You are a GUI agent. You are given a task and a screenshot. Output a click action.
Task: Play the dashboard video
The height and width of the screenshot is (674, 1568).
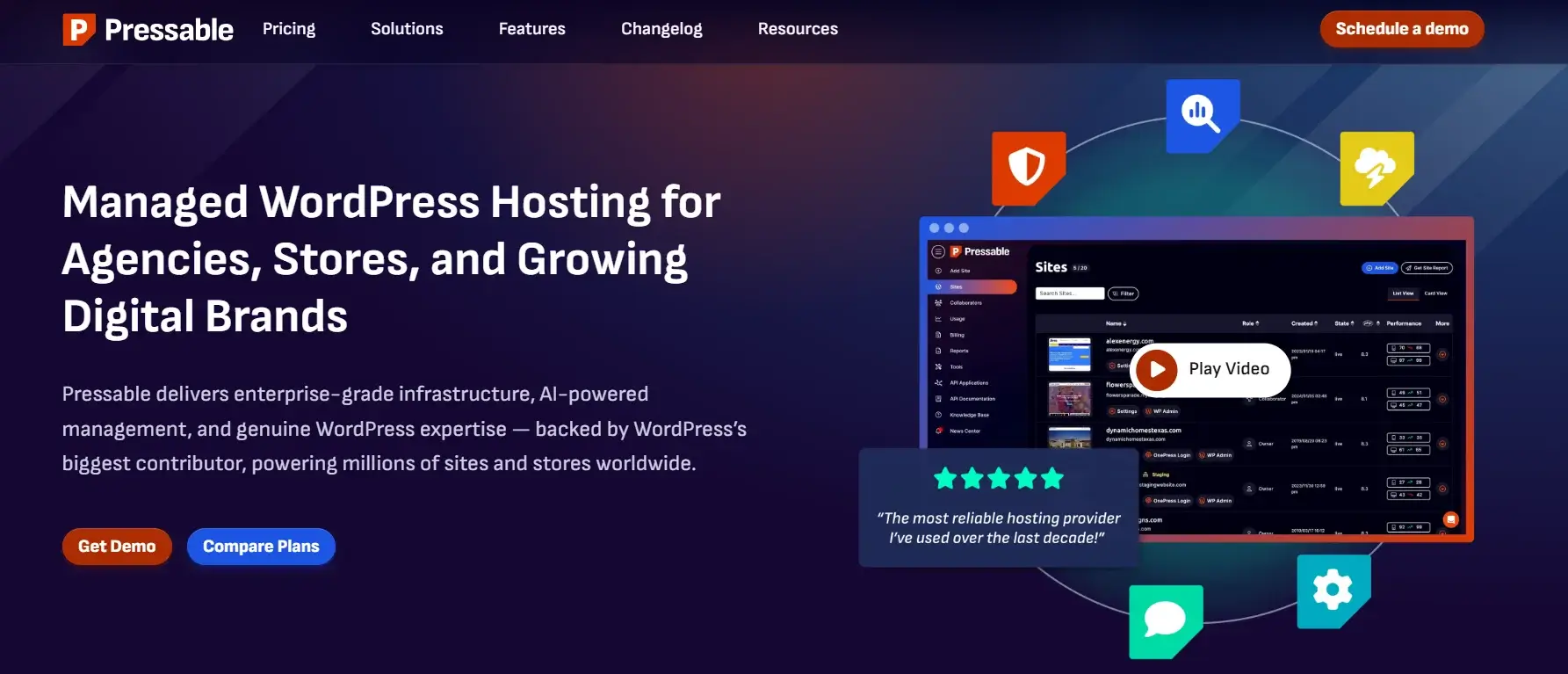[1210, 370]
